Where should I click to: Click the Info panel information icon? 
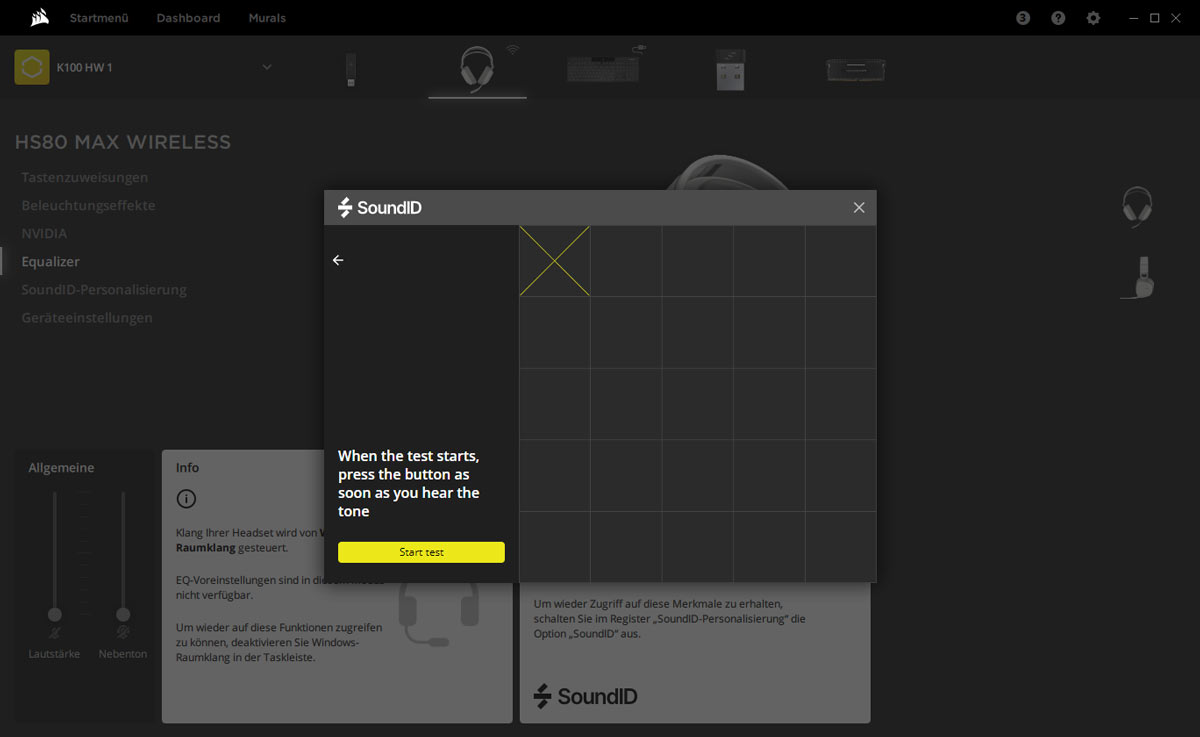186,499
